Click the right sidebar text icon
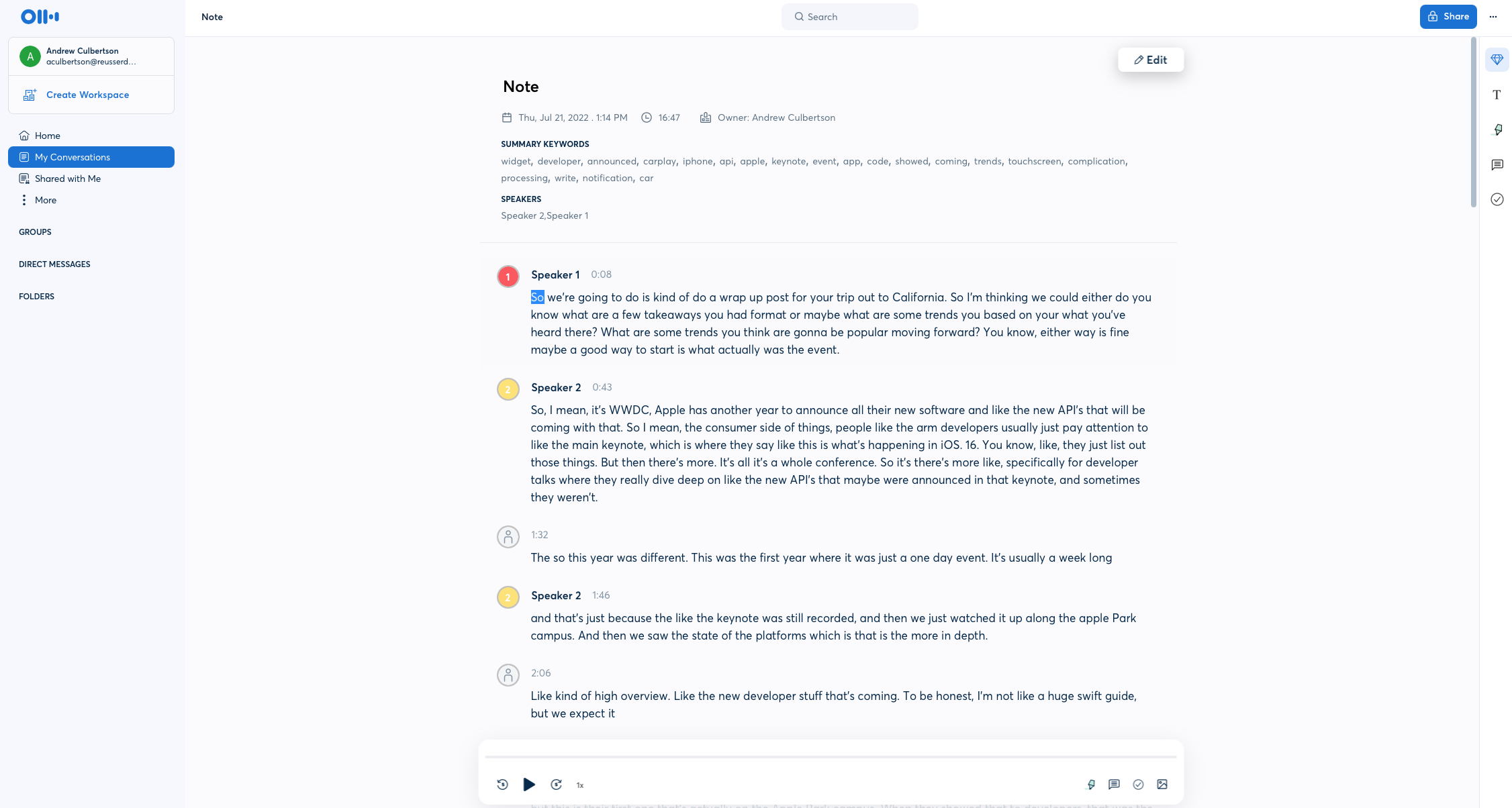 (x=1497, y=95)
